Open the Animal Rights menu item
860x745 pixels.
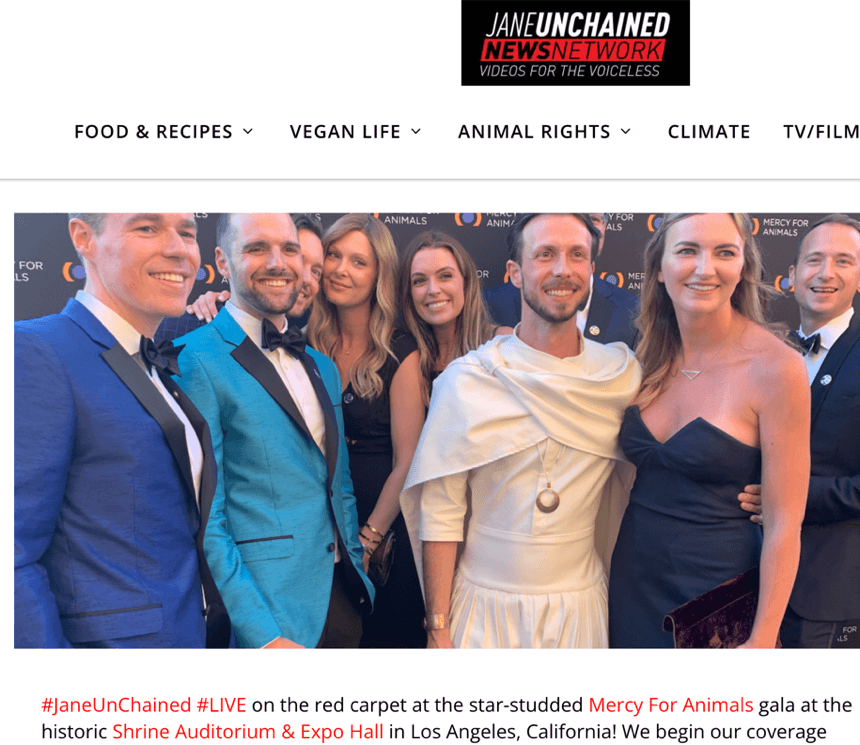point(534,132)
